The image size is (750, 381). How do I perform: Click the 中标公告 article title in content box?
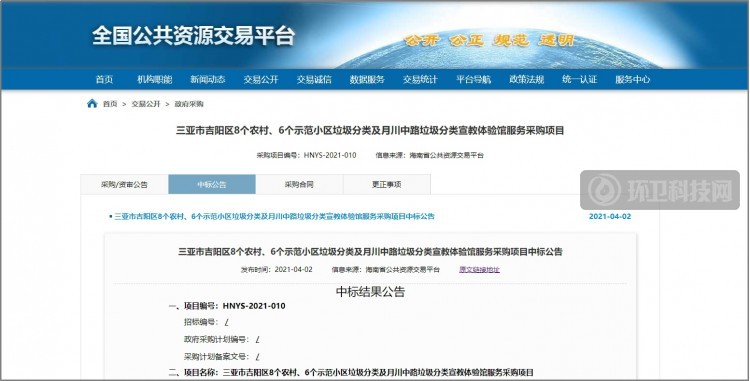click(370, 252)
